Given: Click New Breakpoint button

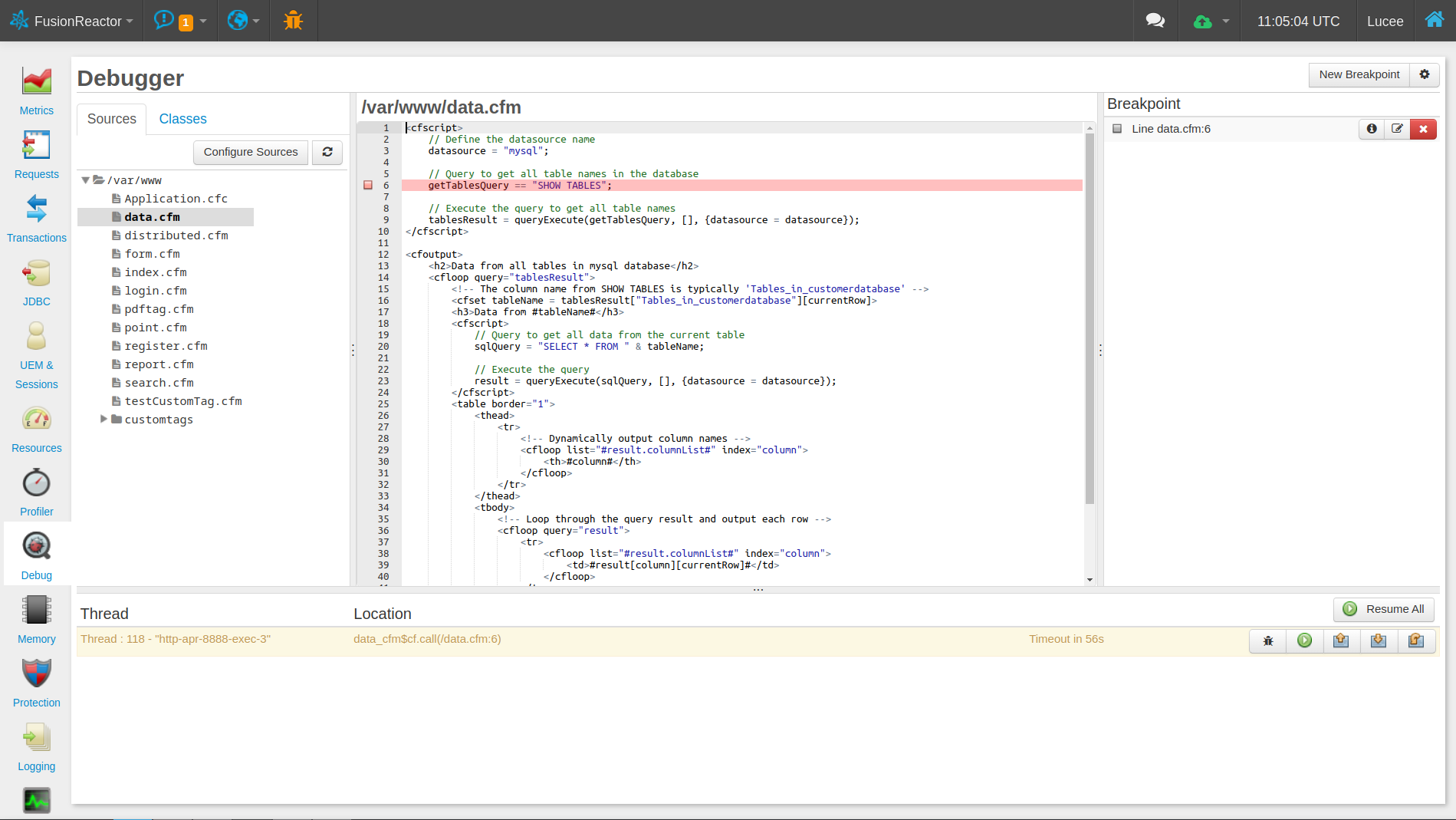Looking at the screenshot, I should [1359, 74].
